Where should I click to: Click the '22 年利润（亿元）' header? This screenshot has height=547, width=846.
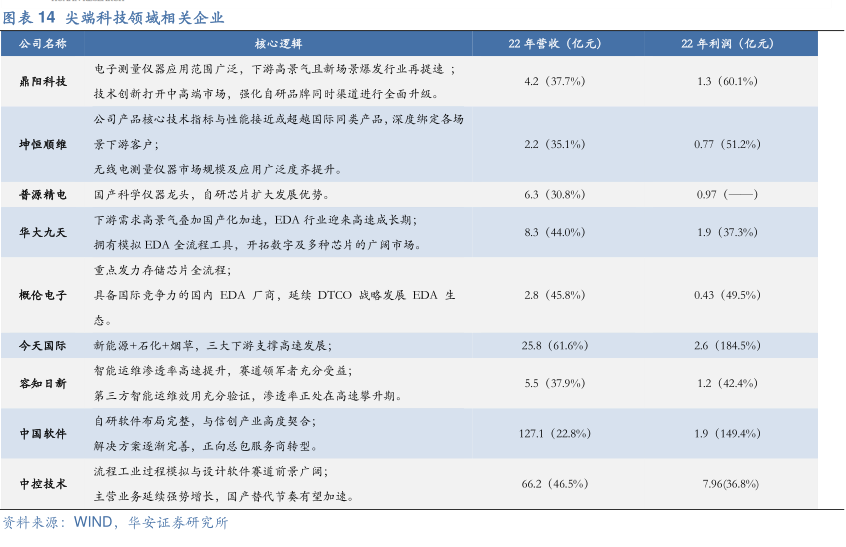click(727, 44)
